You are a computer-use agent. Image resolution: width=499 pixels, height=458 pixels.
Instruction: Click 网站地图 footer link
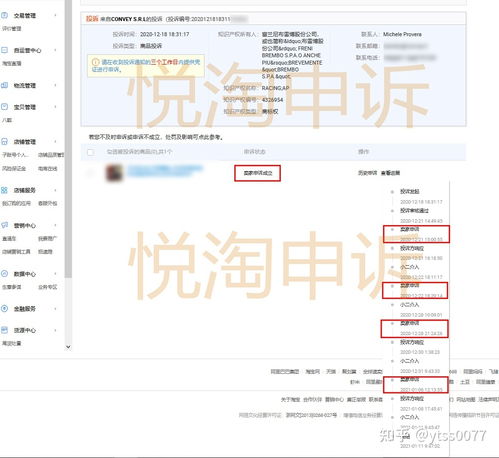coord(465,399)
